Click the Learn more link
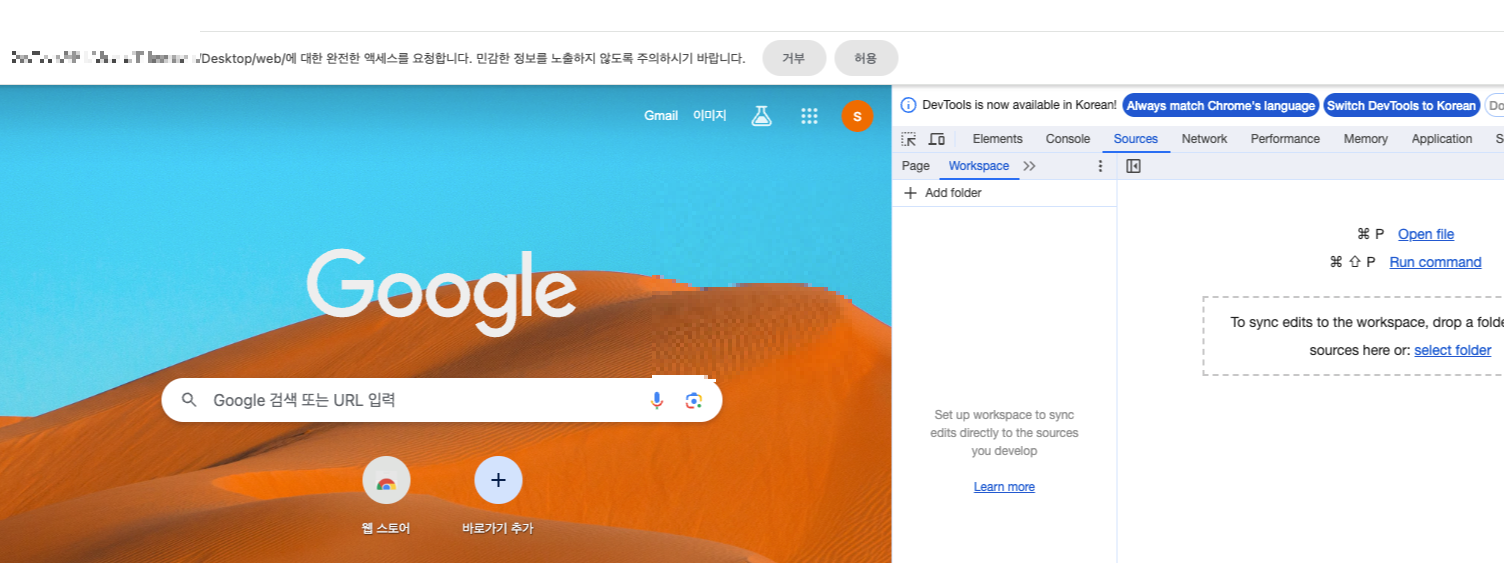1504x563 pixels. pyautogui.click(x=1004, y=487)
